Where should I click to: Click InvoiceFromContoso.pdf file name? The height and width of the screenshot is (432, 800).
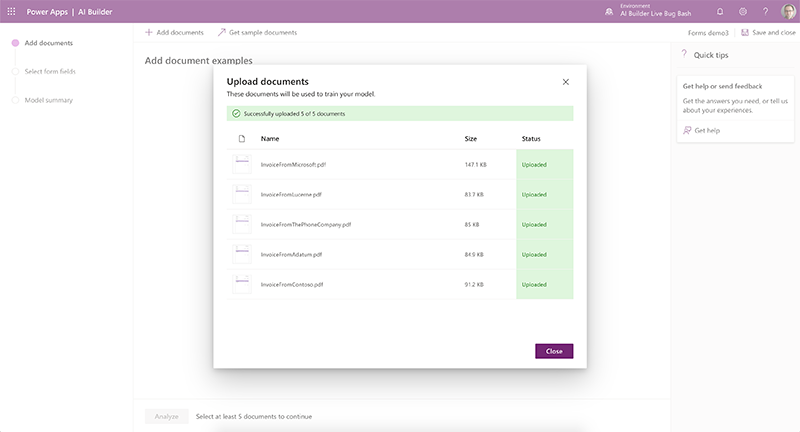[292, 285]
